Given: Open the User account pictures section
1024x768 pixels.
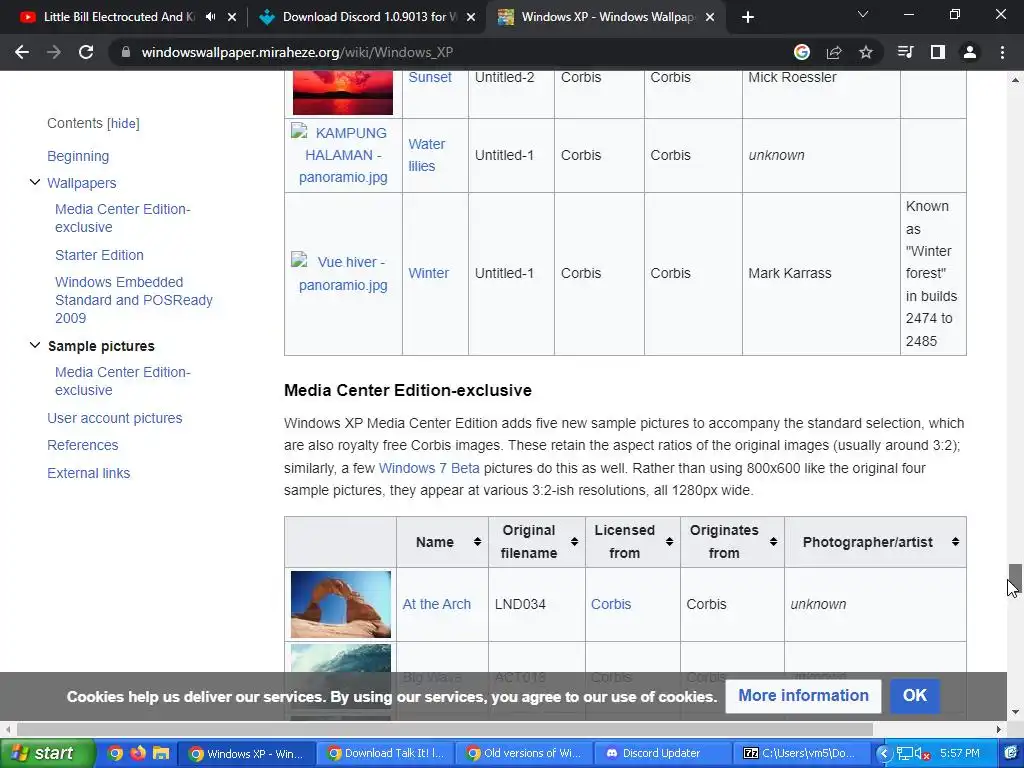Looking at the screenshot, I should [x=114, y=418].
